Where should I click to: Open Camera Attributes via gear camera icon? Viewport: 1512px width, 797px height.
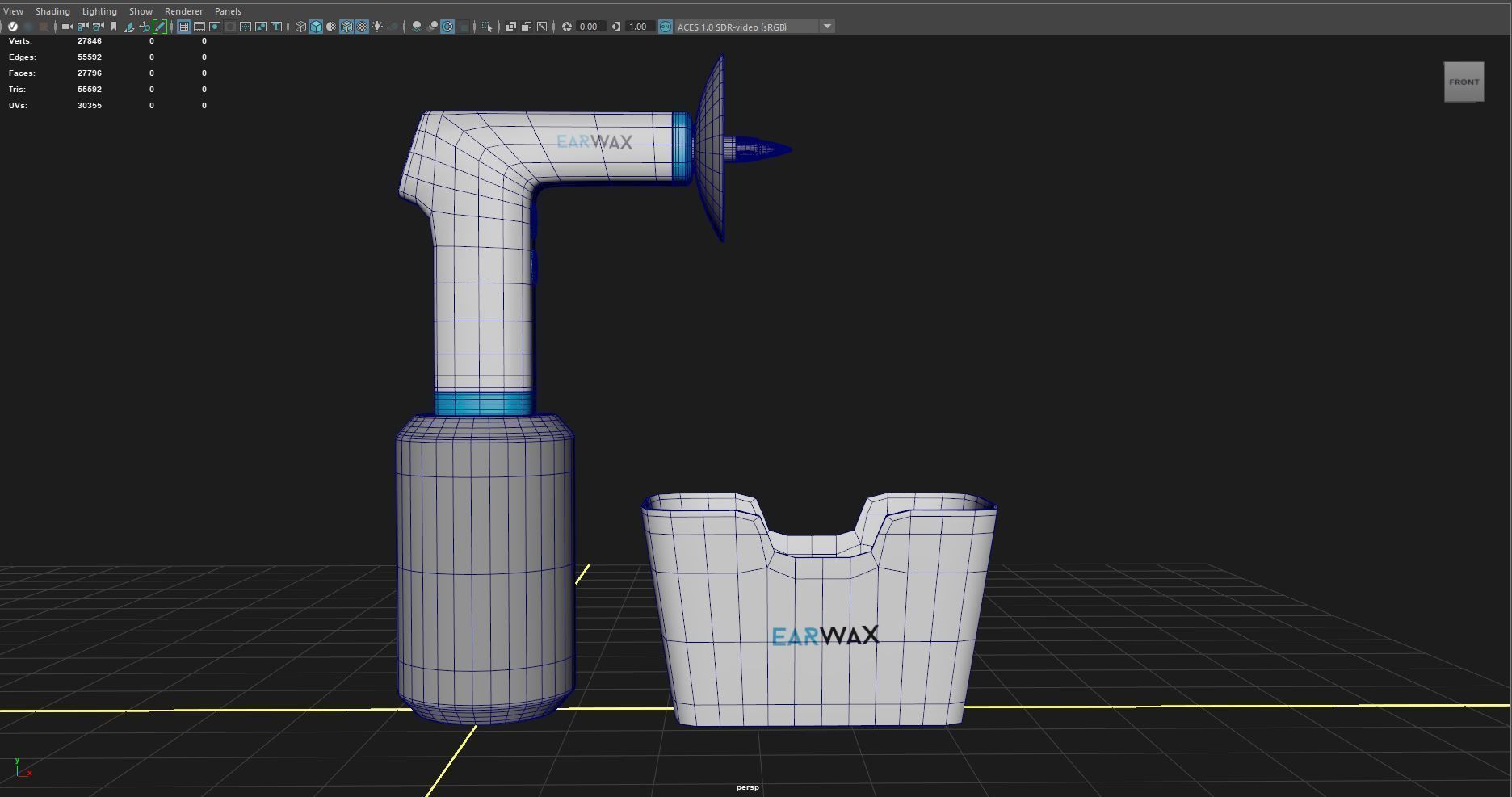pyautogui.click(x=98, y=27)
